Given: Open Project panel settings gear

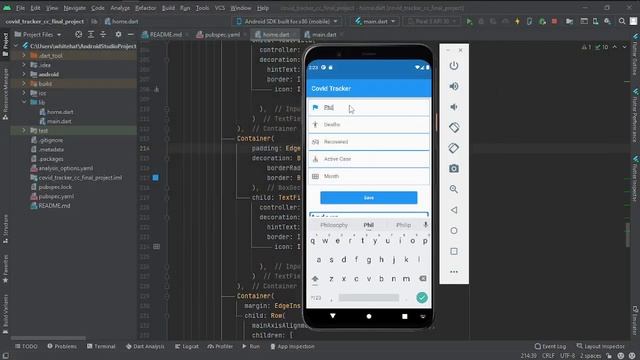Looking at the screenshot, I should (x=118, y=34).
